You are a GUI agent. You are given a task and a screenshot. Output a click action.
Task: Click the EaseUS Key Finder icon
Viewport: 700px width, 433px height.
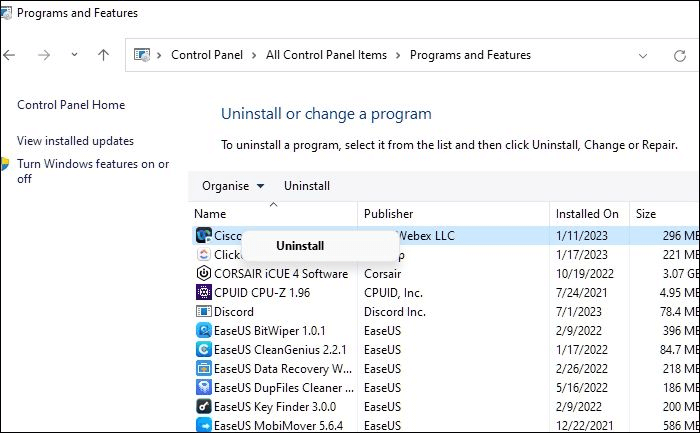(204, 407)
